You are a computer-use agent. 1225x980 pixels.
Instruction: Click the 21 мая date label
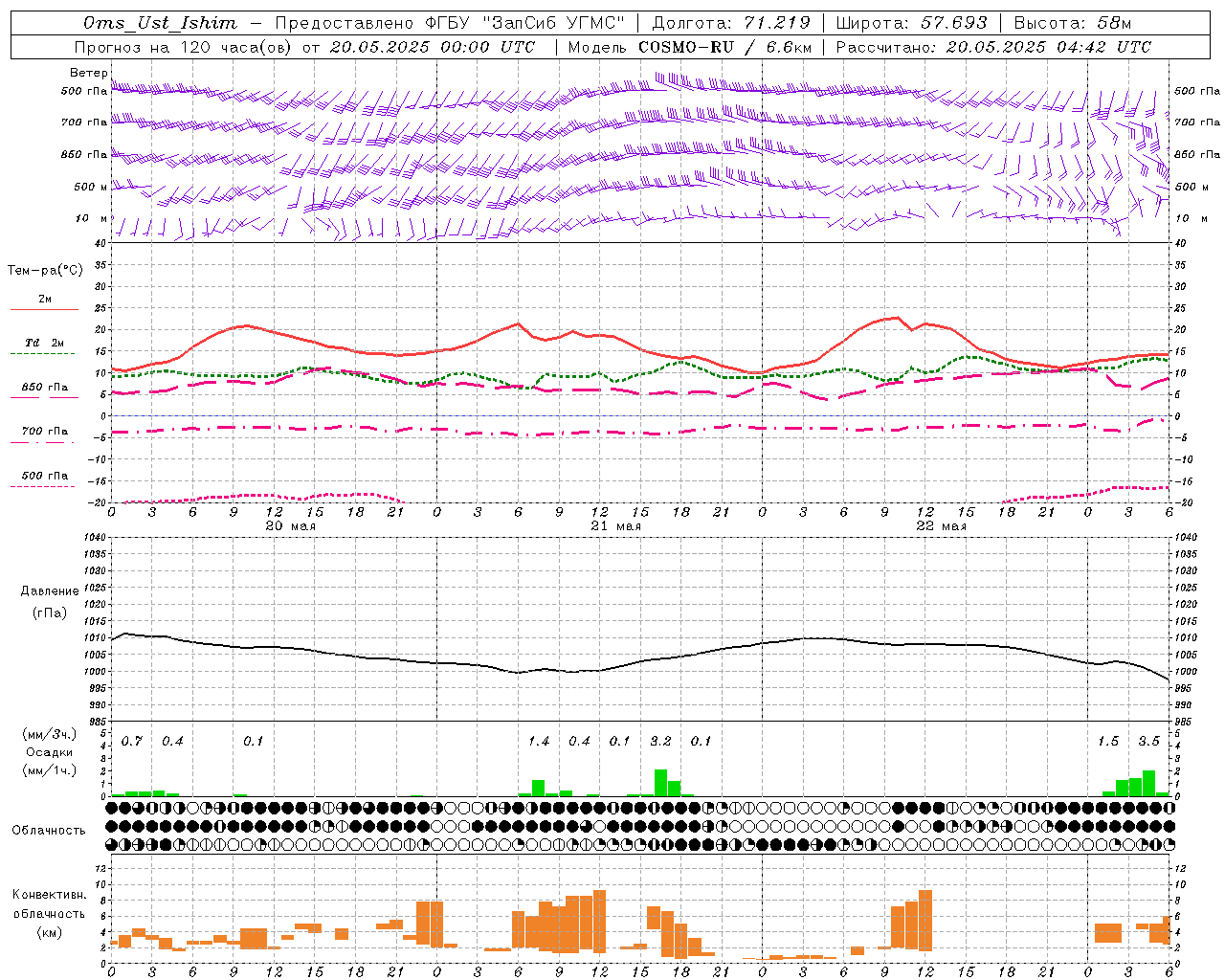click(615, 526)
